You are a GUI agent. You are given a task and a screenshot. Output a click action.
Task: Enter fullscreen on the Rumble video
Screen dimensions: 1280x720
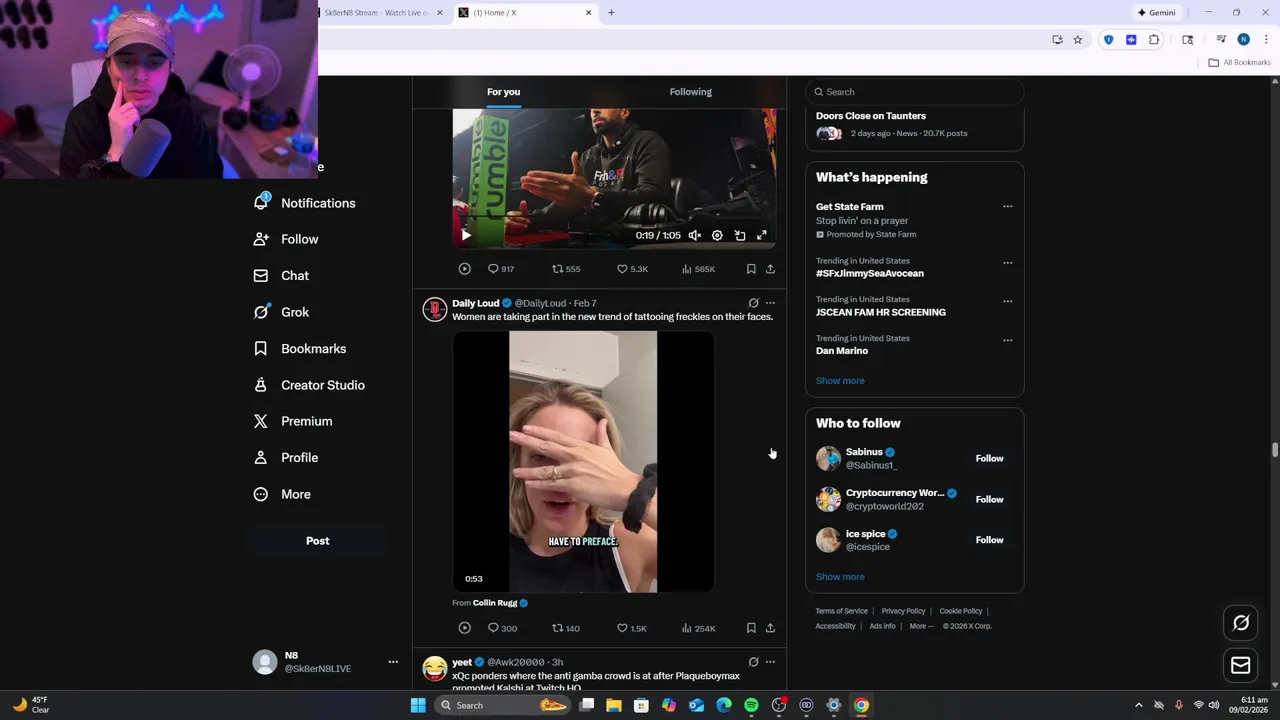762,235
